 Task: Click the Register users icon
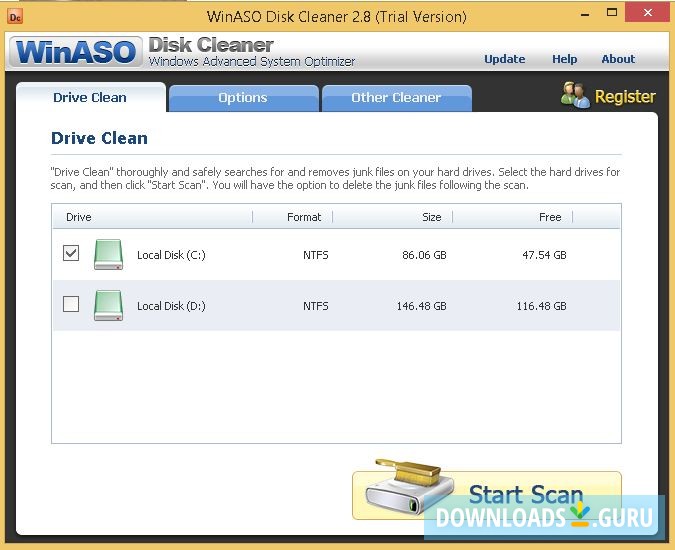[x=575, y=95]
